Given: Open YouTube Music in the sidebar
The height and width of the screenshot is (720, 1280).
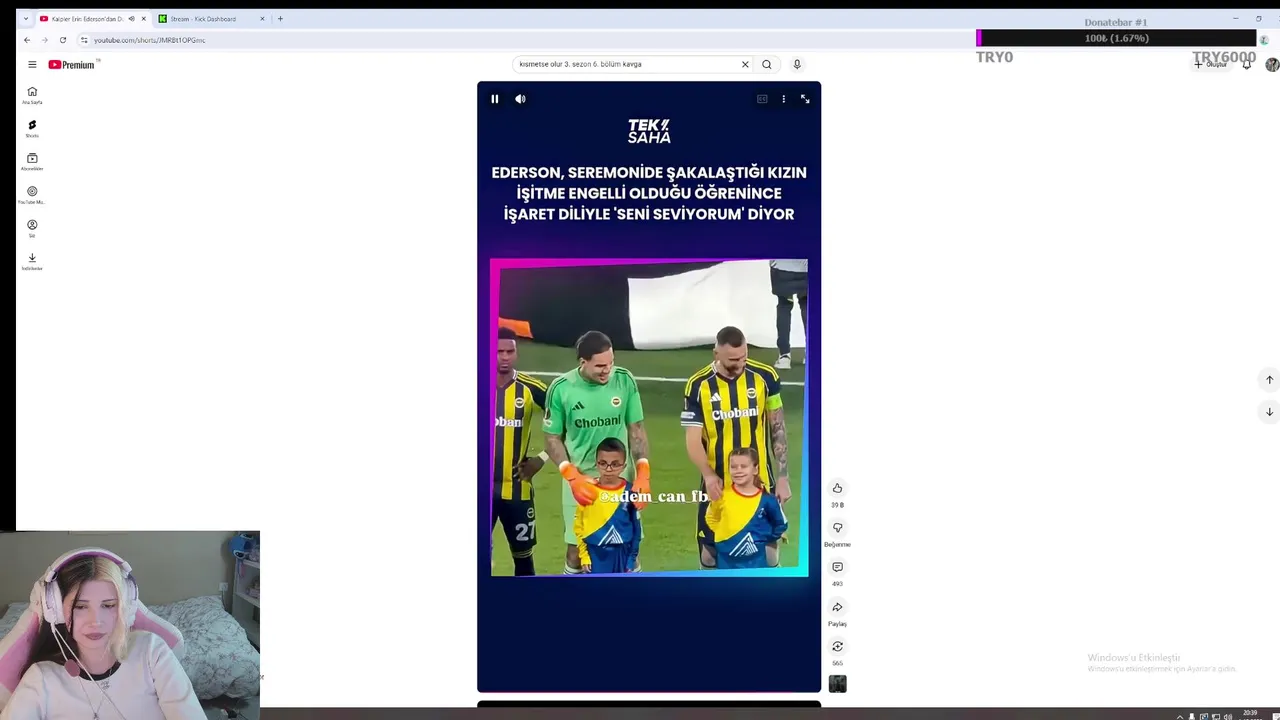Looking at the screenshot, I should pyautogui.click(x=32, y=194).
